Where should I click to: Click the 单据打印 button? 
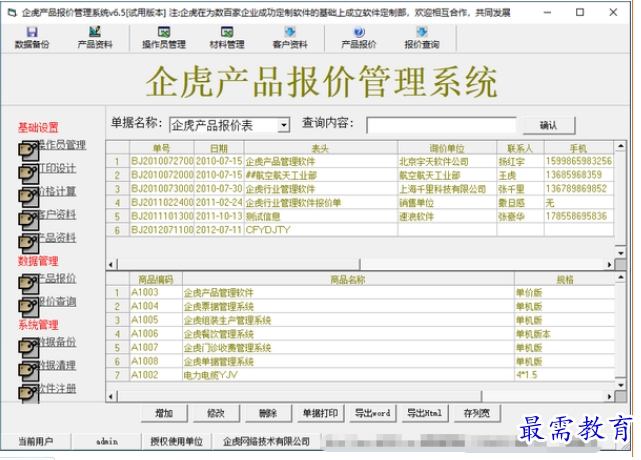pos(320,413)
